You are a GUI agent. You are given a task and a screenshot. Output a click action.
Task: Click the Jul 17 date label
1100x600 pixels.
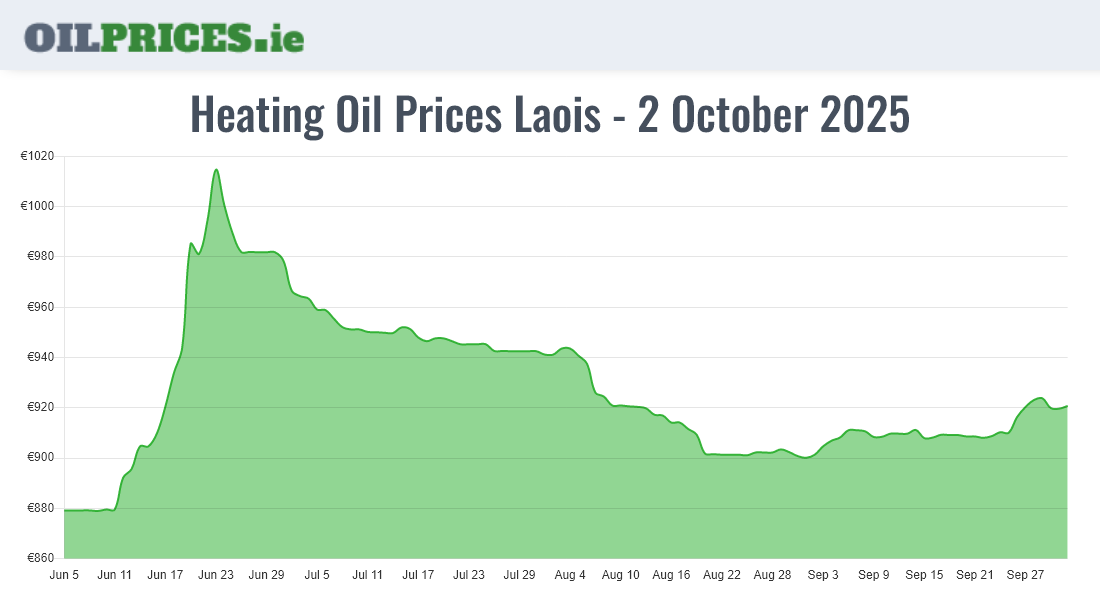(418, 575)
